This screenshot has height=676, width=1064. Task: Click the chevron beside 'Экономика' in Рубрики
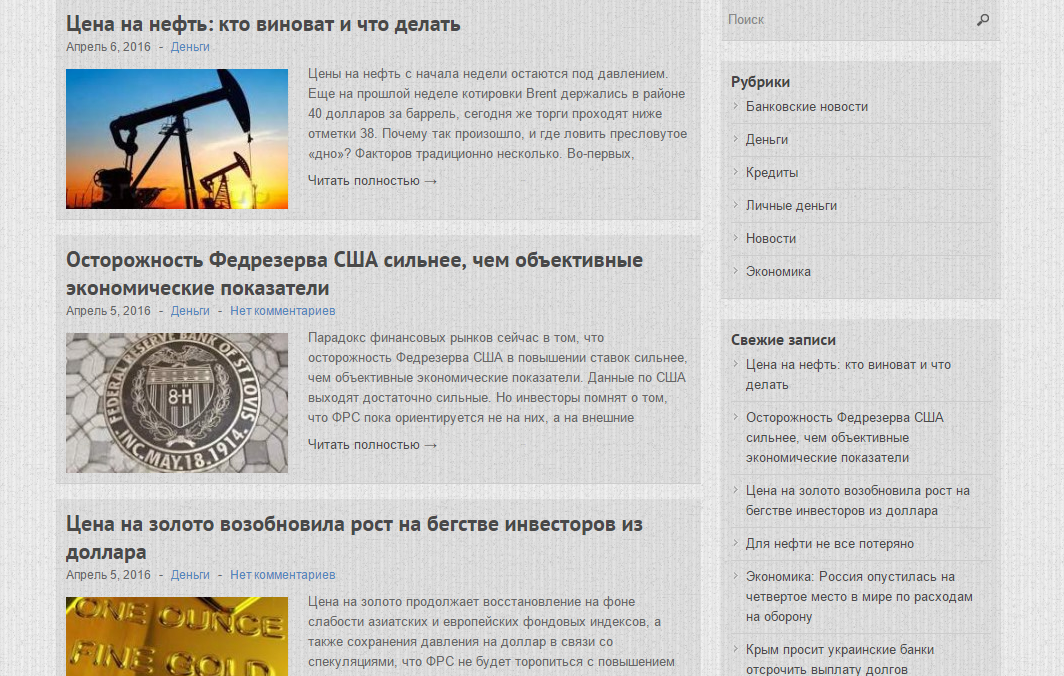(x=736, y=270)
